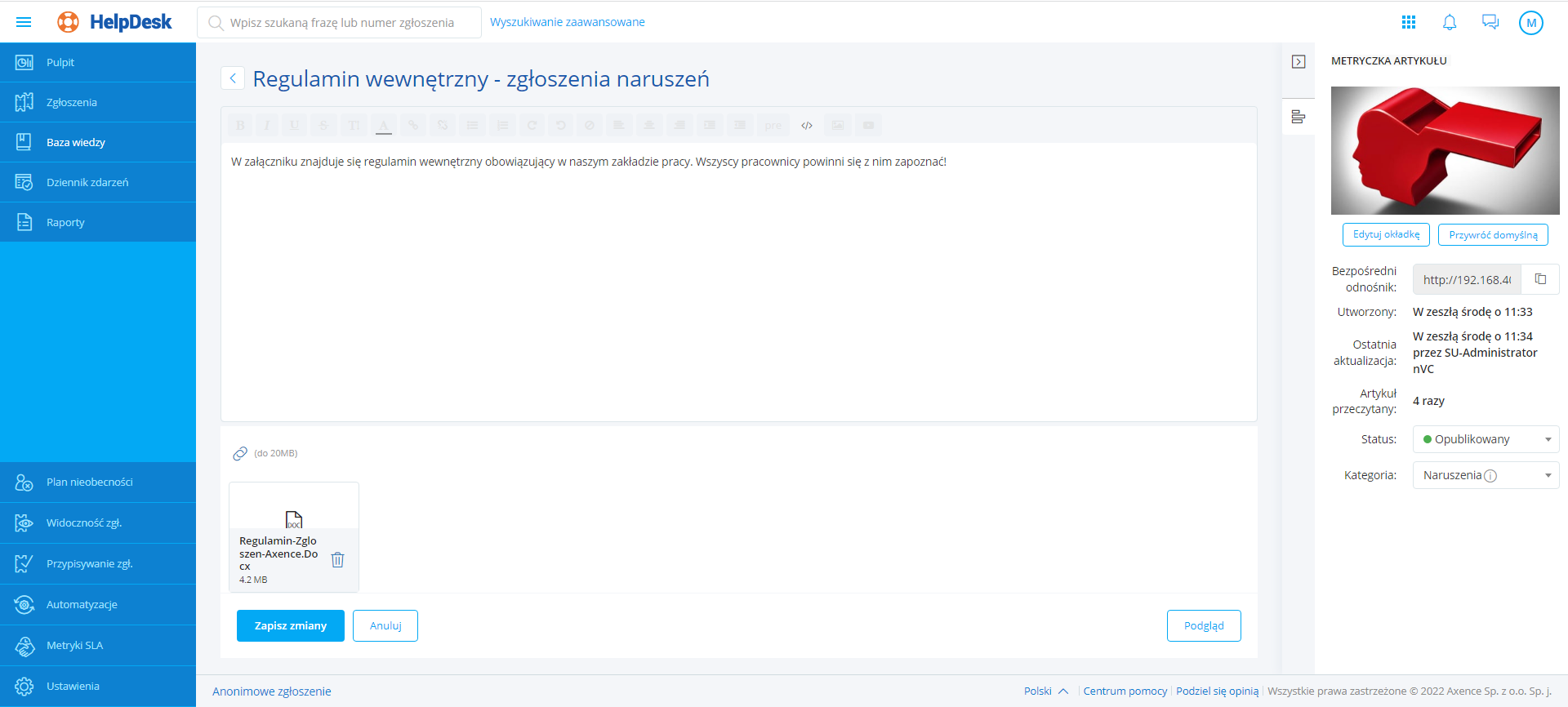Click the red whistle cover image

point(1445,151)
